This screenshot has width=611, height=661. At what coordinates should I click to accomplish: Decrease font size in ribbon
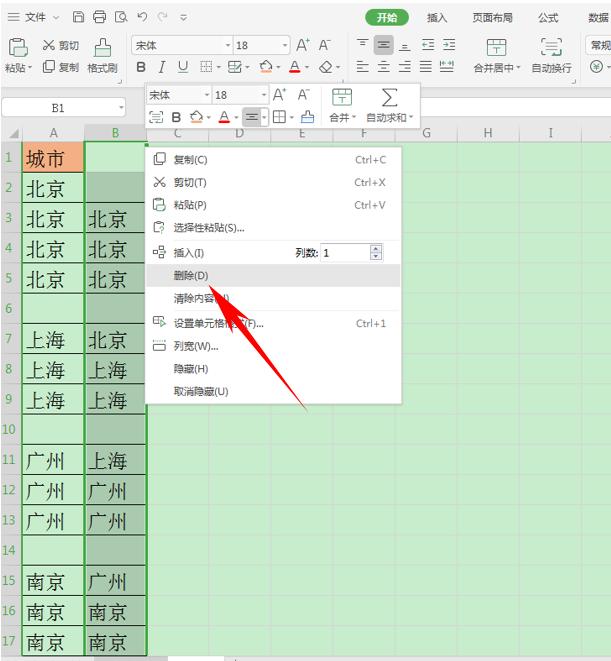click(324, 45)
